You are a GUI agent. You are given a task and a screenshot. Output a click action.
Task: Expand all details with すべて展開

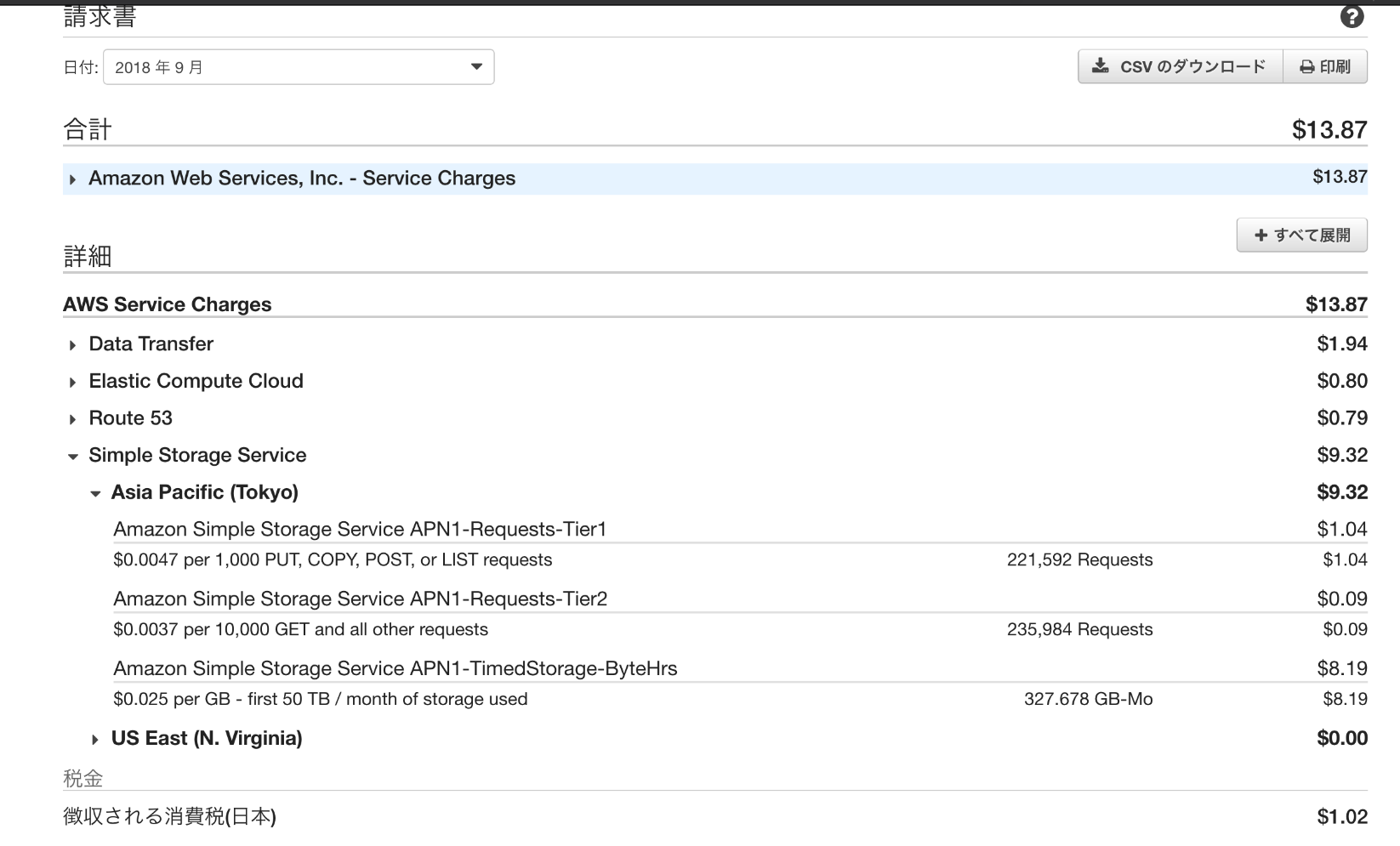click(1302, 236)
